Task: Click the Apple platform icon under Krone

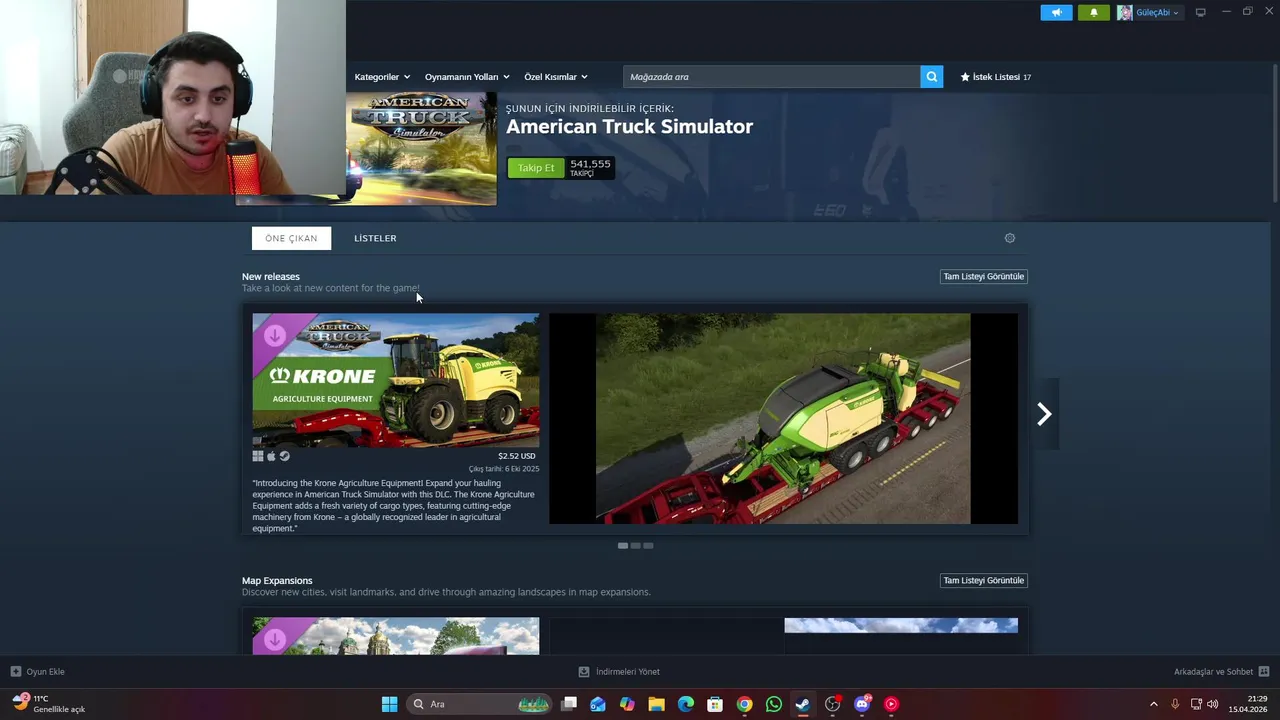Action: click(271, 456)
